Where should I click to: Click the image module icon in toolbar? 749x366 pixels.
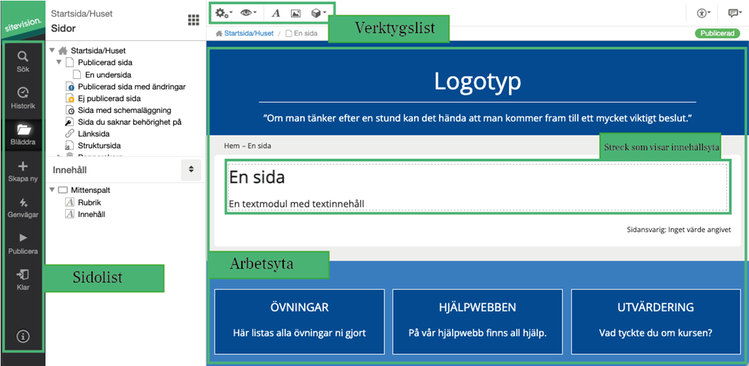pyautogui.click(x=296, y=13)
